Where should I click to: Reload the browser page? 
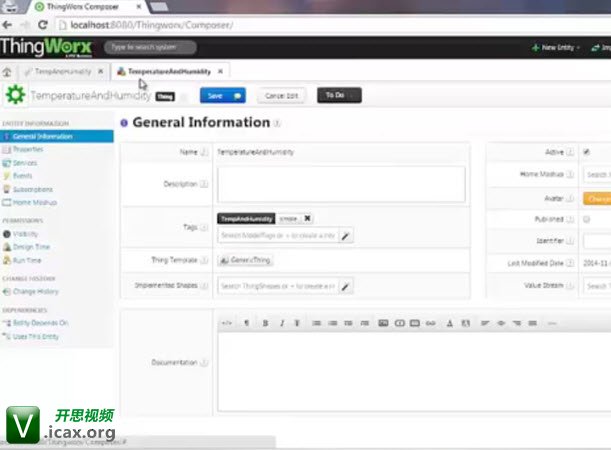click(x=43, y=25)
